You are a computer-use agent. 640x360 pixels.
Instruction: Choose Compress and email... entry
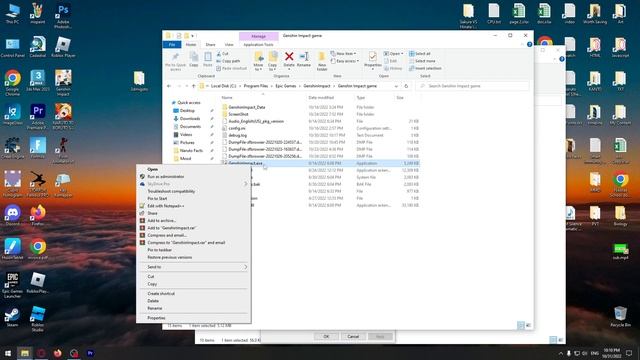point(167,236)
